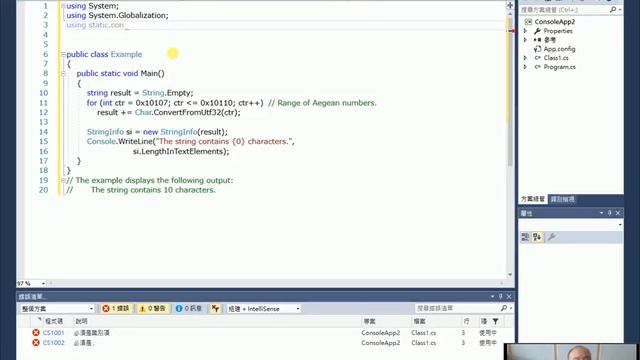
Task: Open the filter funnel in error list header
Action: [x=495, y=322]
